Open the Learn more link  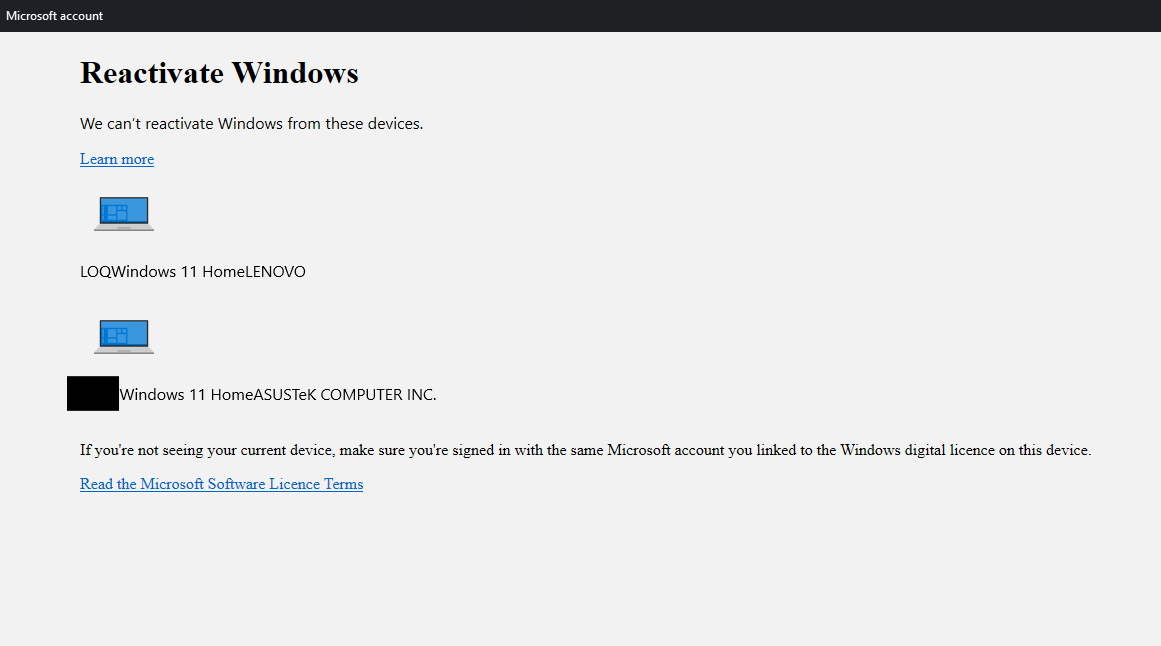click(117, 159)
